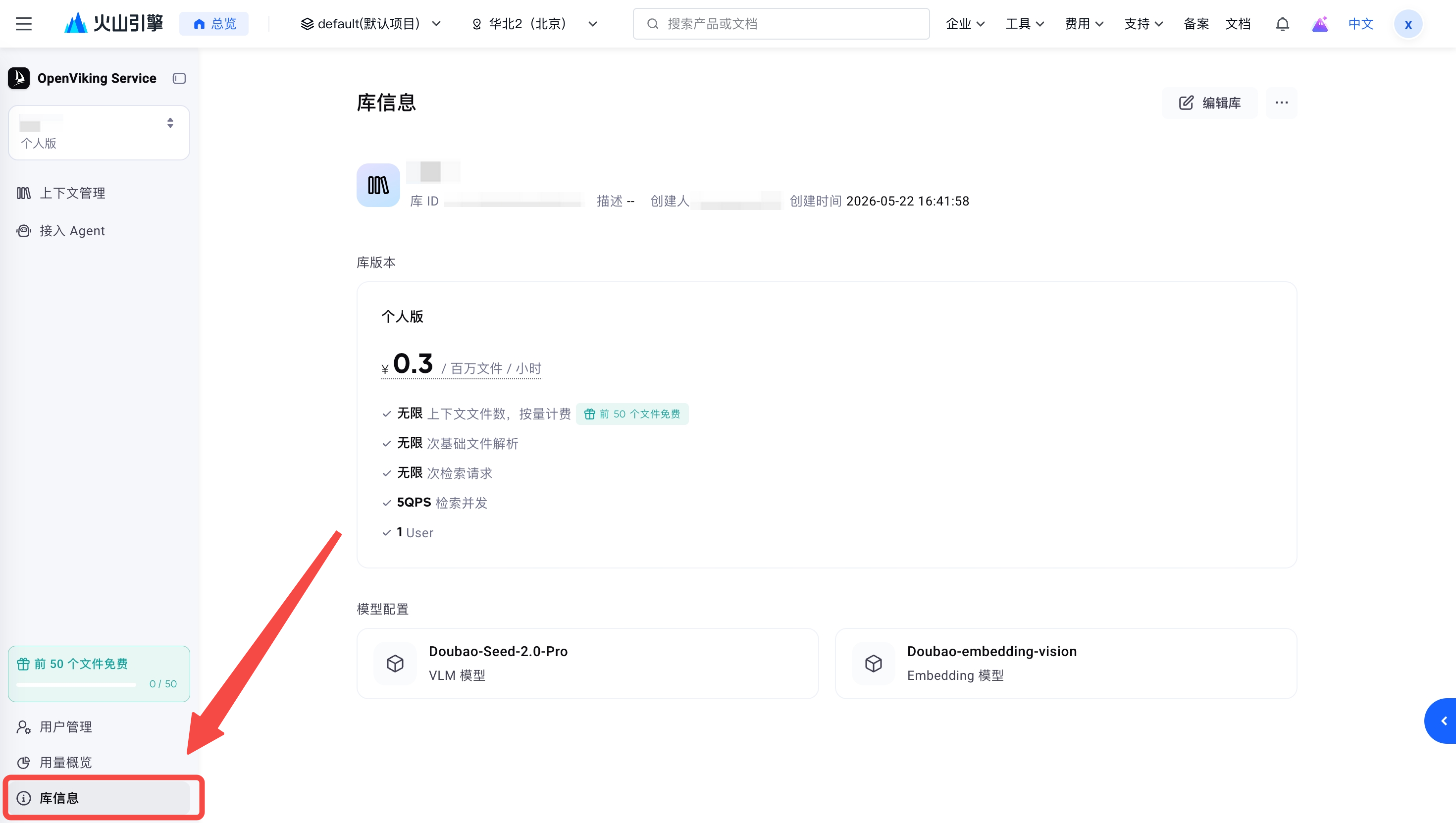1456x823 pixels.
Task: Collapse the OpenViking sidebar panel
Action: click(179, 79)
